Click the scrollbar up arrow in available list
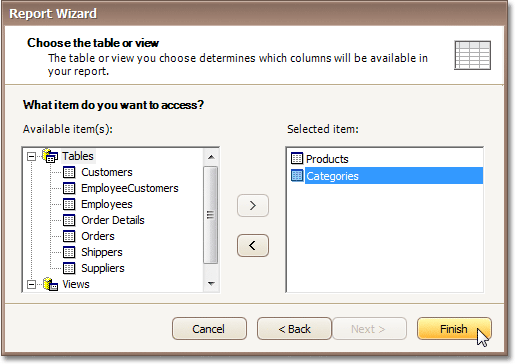The image size is (515, 364). 211,157
